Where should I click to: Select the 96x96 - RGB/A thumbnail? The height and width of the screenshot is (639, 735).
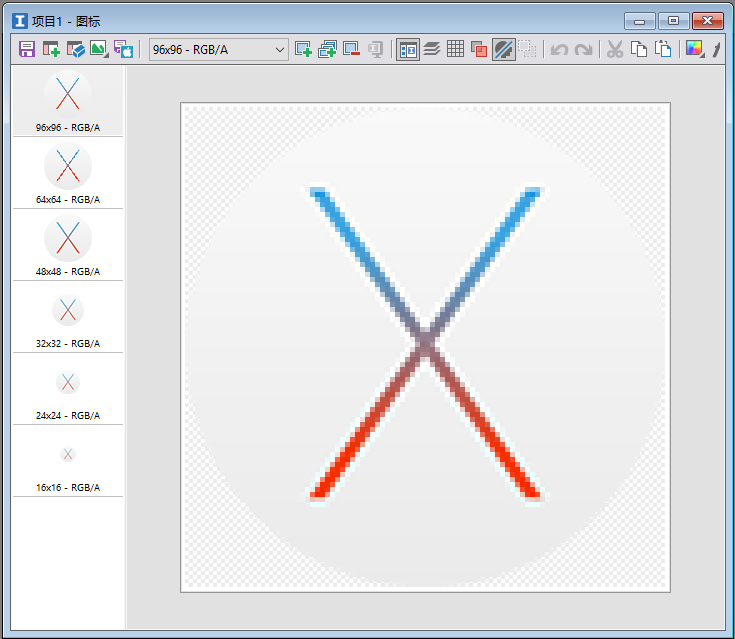68,101
